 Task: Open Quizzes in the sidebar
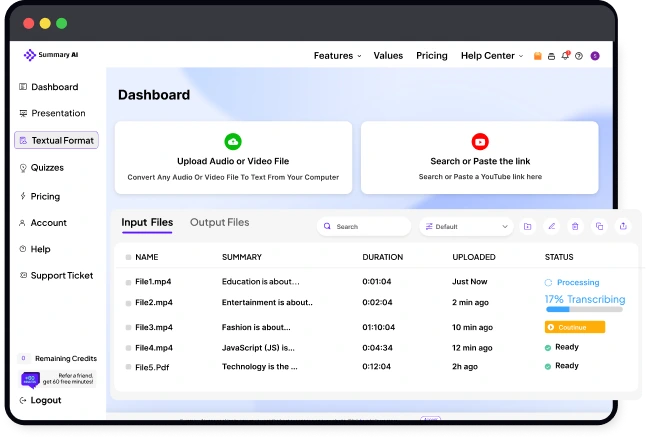tap(48, 168)
